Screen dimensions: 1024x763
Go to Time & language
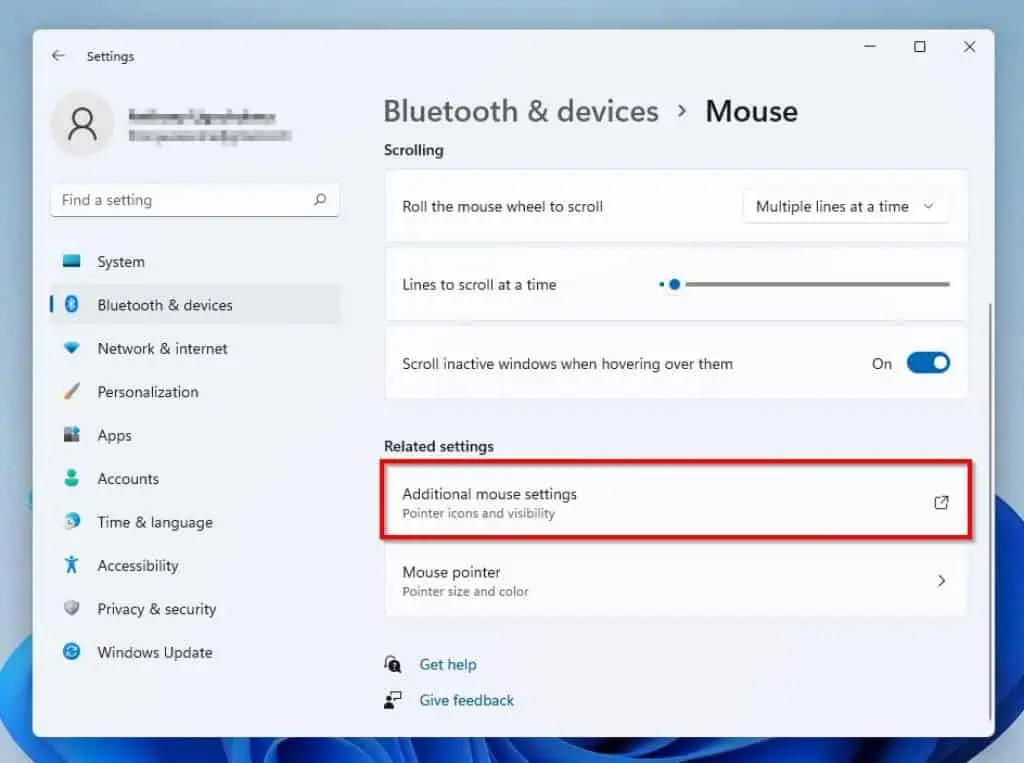pyautogui.click(x=195, y=522)
